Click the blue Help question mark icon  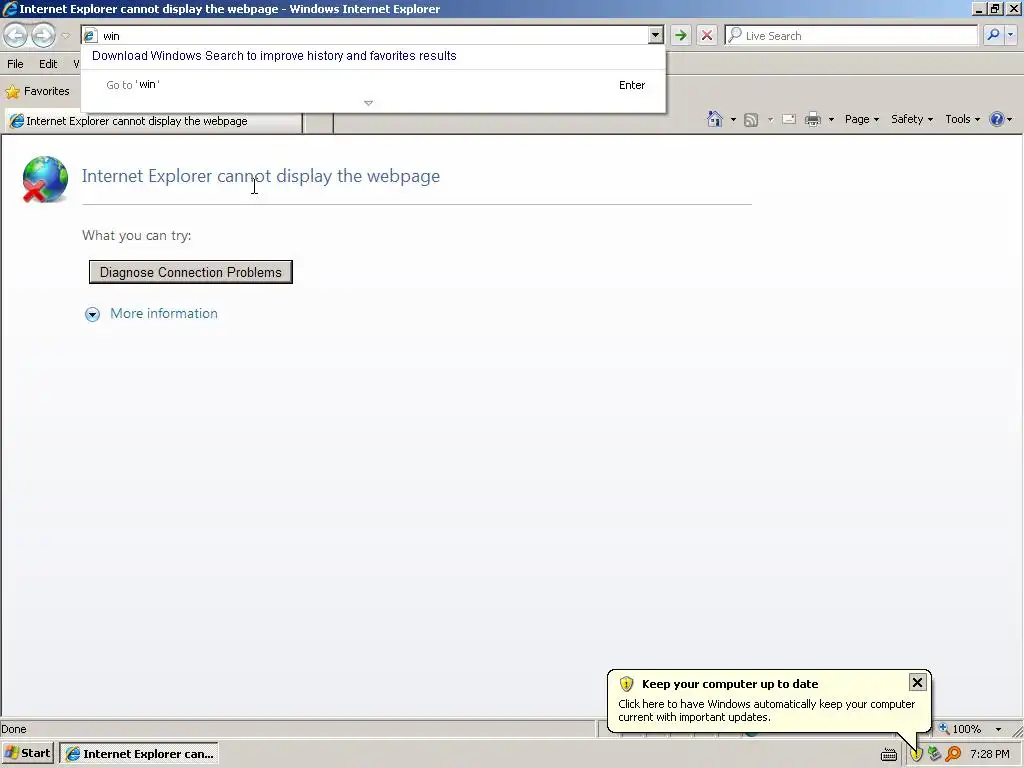[996, 119]
